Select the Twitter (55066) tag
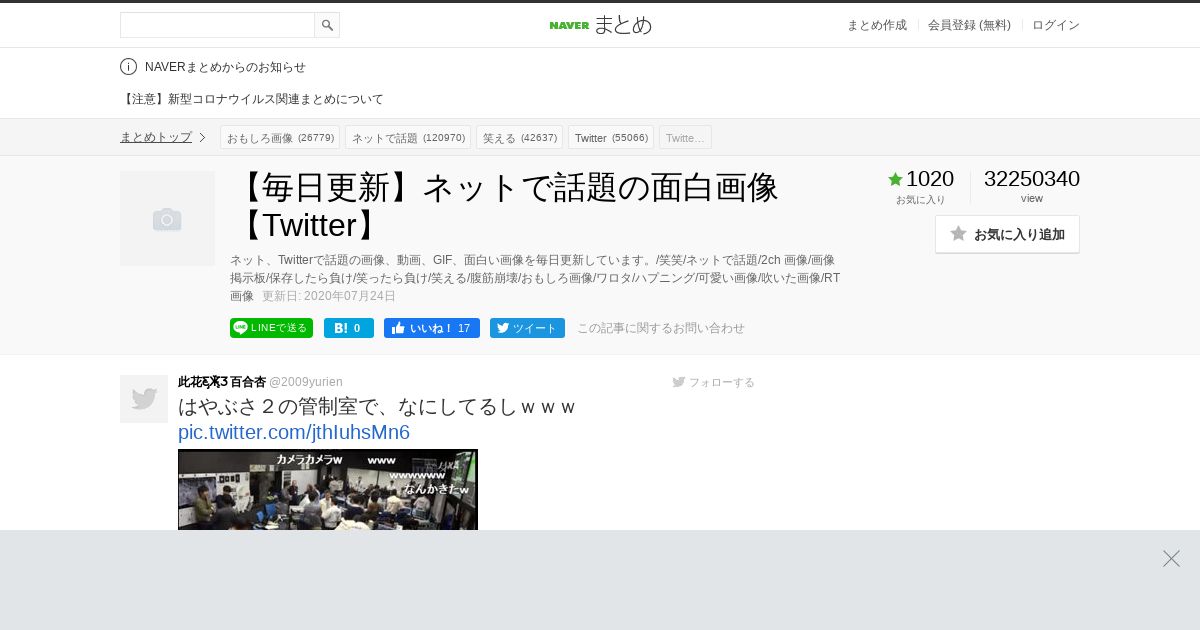The height and width of the screenshot is (630, 1200). point(611,137)
